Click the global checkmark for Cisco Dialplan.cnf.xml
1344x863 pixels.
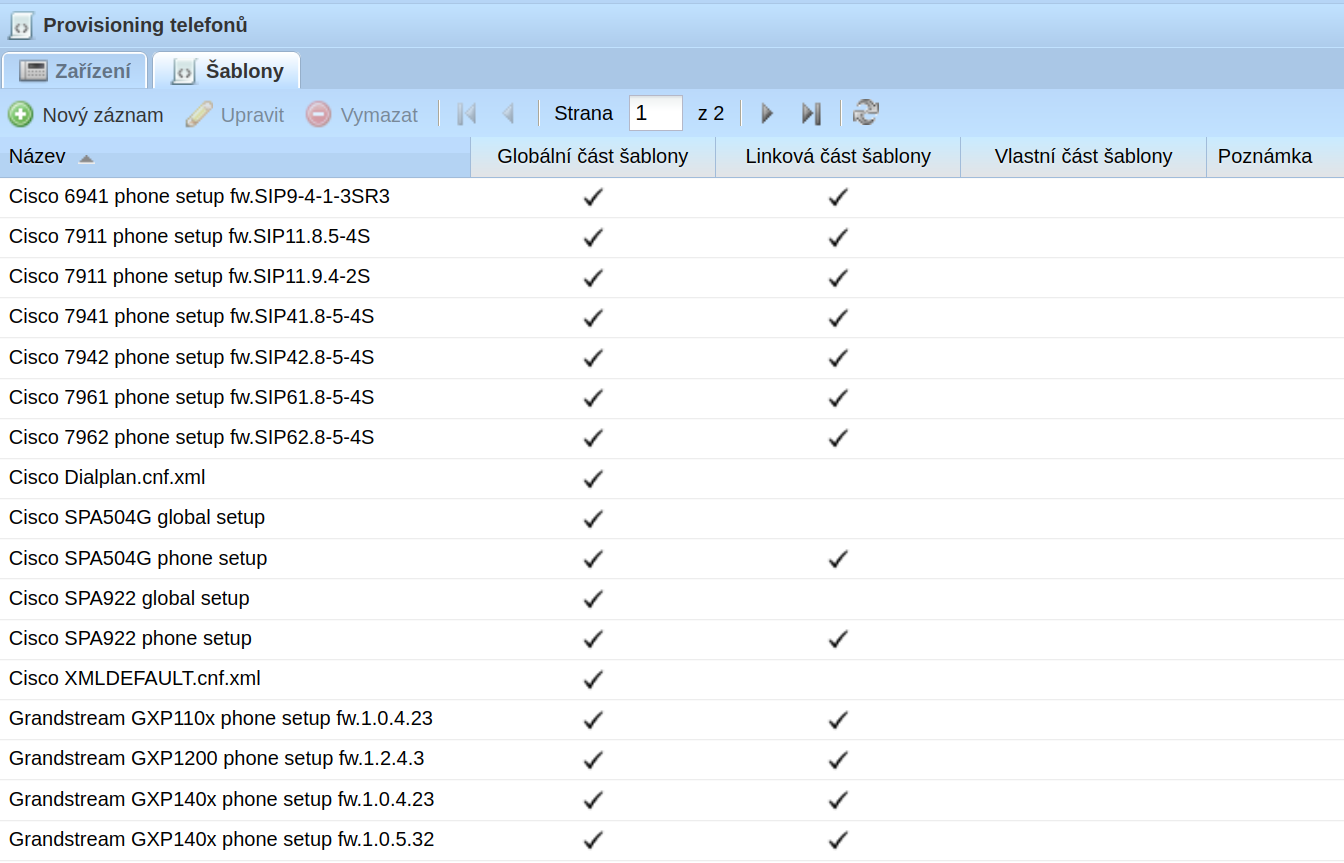593,479
